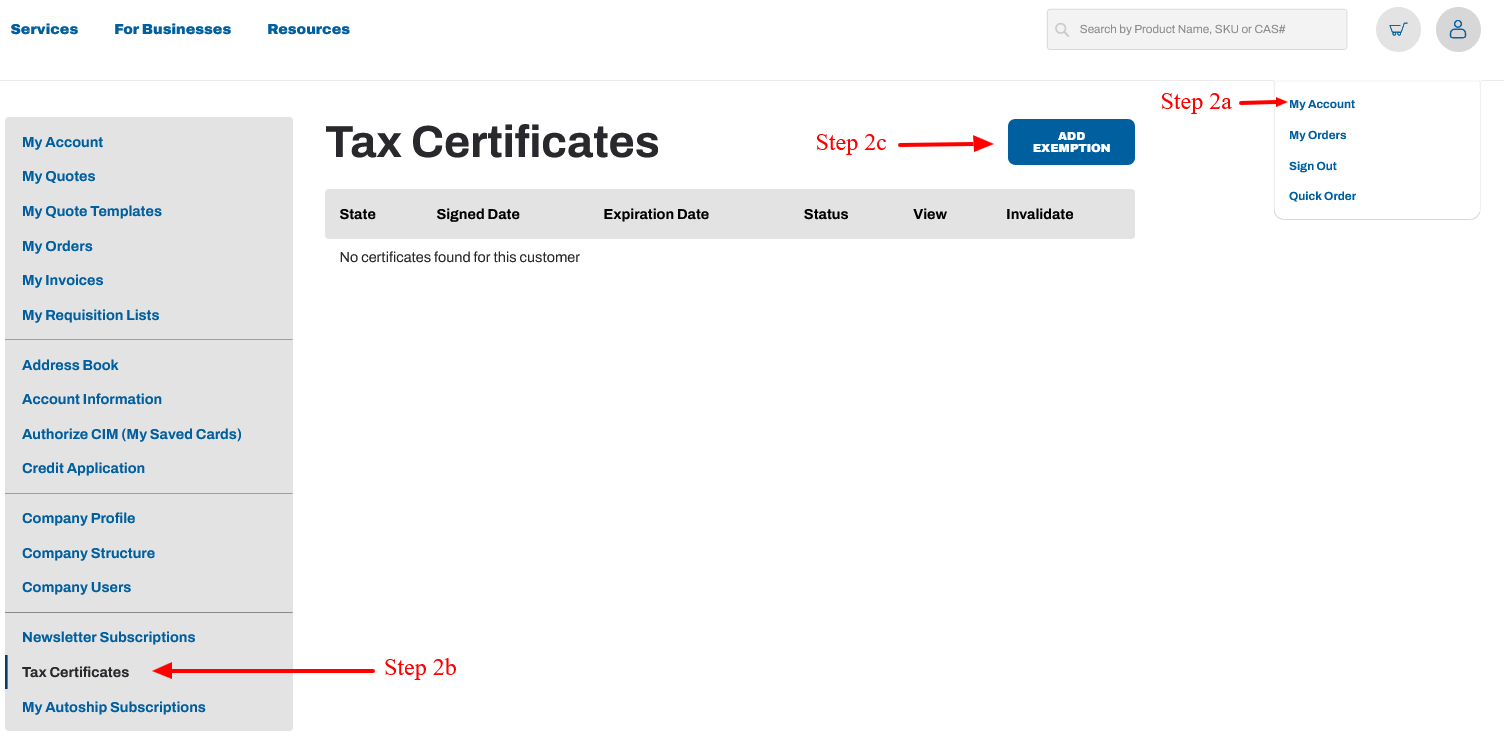The height and width of the screenshot is (742, 1504).
Task: Open the For Businesses menu
Action: pos(172,29)
